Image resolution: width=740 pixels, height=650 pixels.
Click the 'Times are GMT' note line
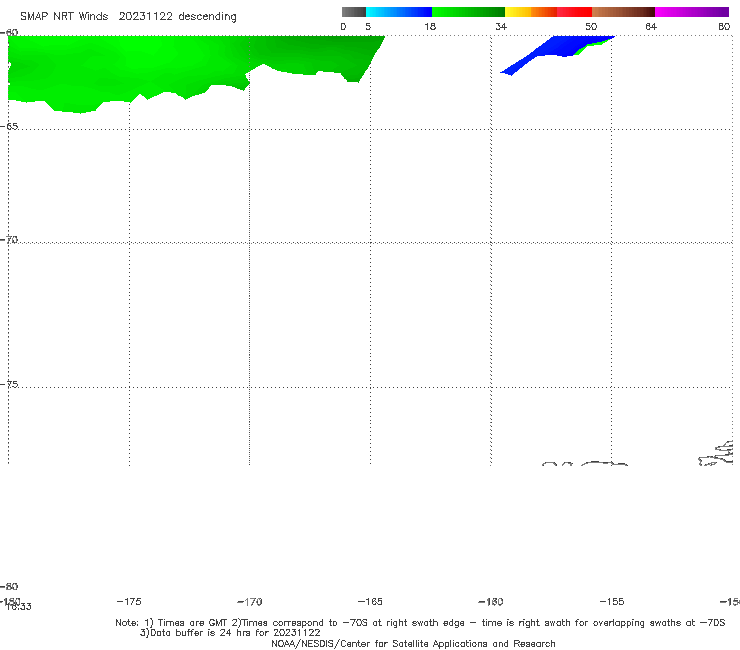coord(420,623)
